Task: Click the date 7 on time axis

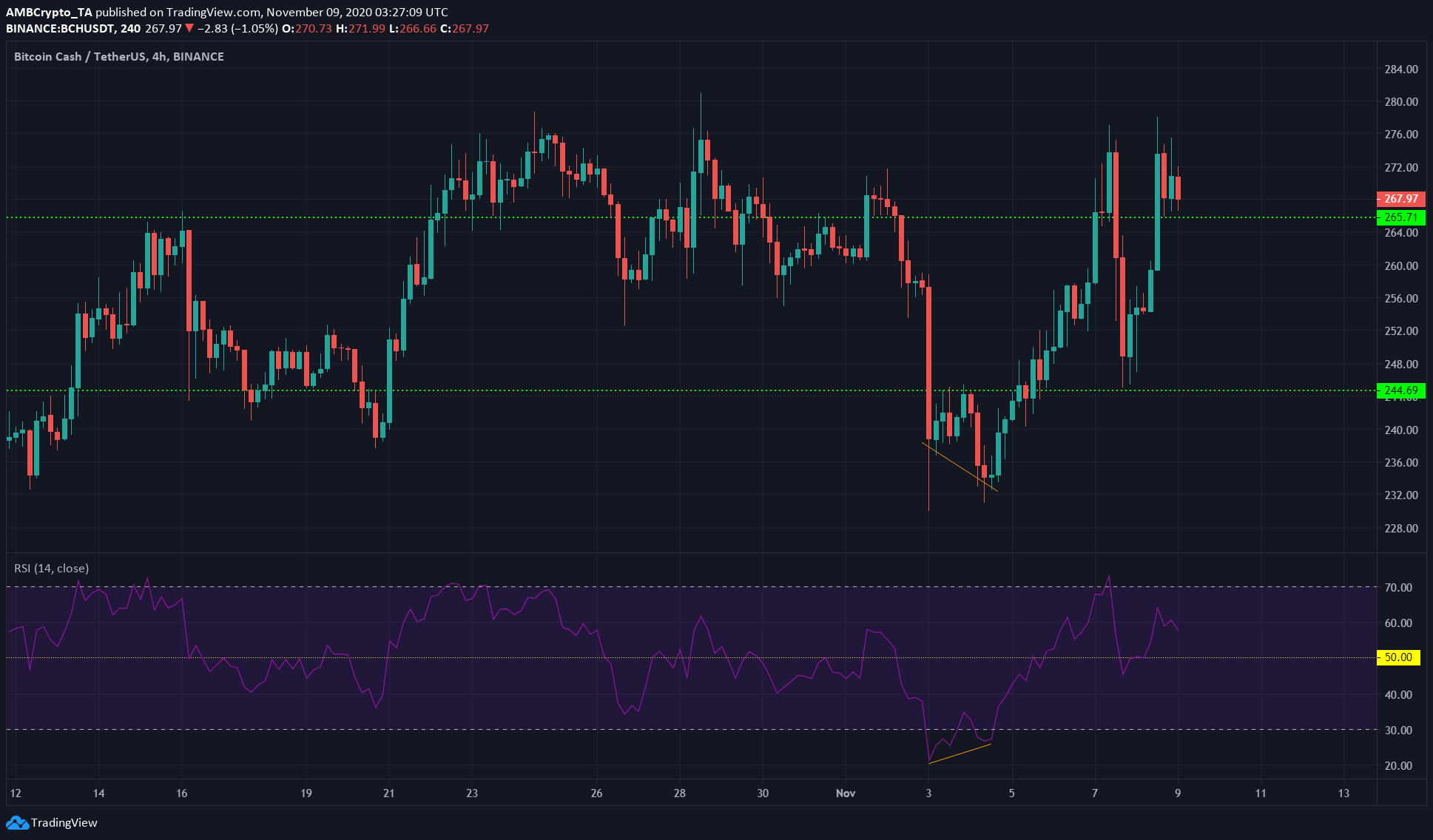Action: pyautogui.click(x=1095, y=793)
